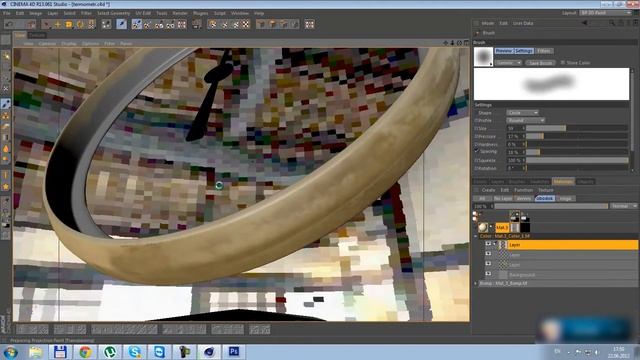640x360 pixels.
Task: Switch to the Texture view tab
Action: pos(37,36)
